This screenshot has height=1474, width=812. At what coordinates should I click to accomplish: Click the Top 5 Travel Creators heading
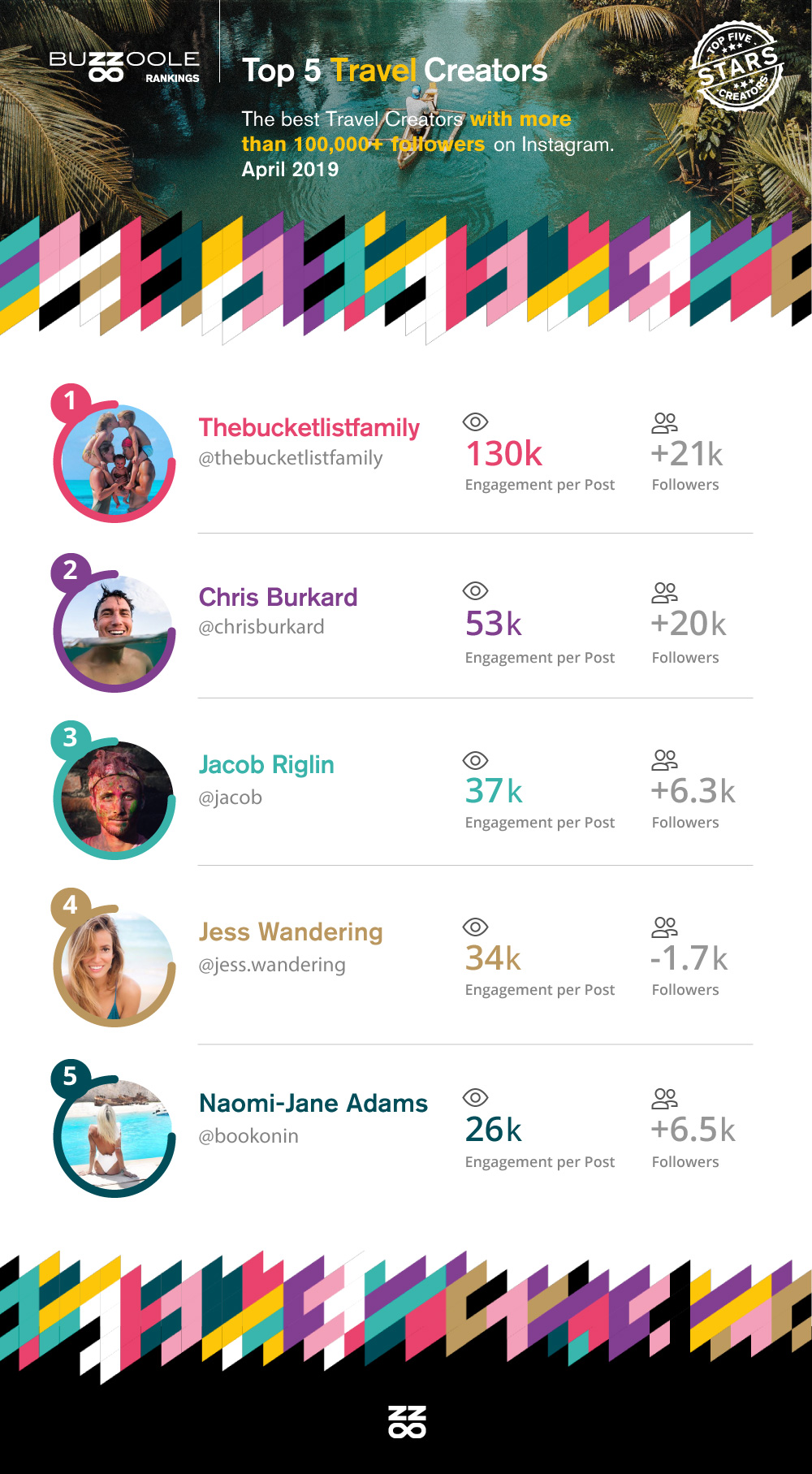[x=395, y=71]
